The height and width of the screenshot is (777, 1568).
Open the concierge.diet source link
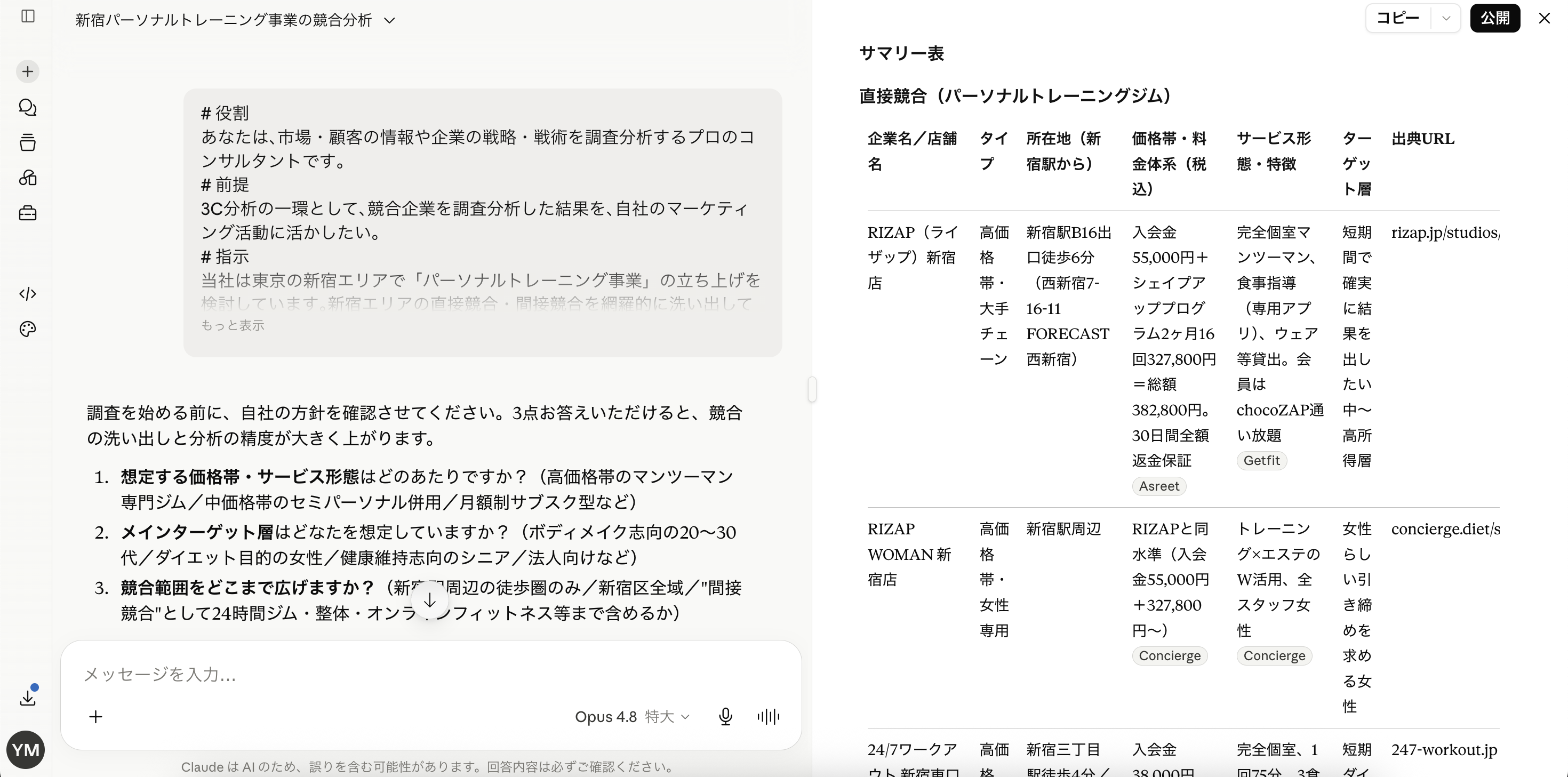[x=1445, y=528]
